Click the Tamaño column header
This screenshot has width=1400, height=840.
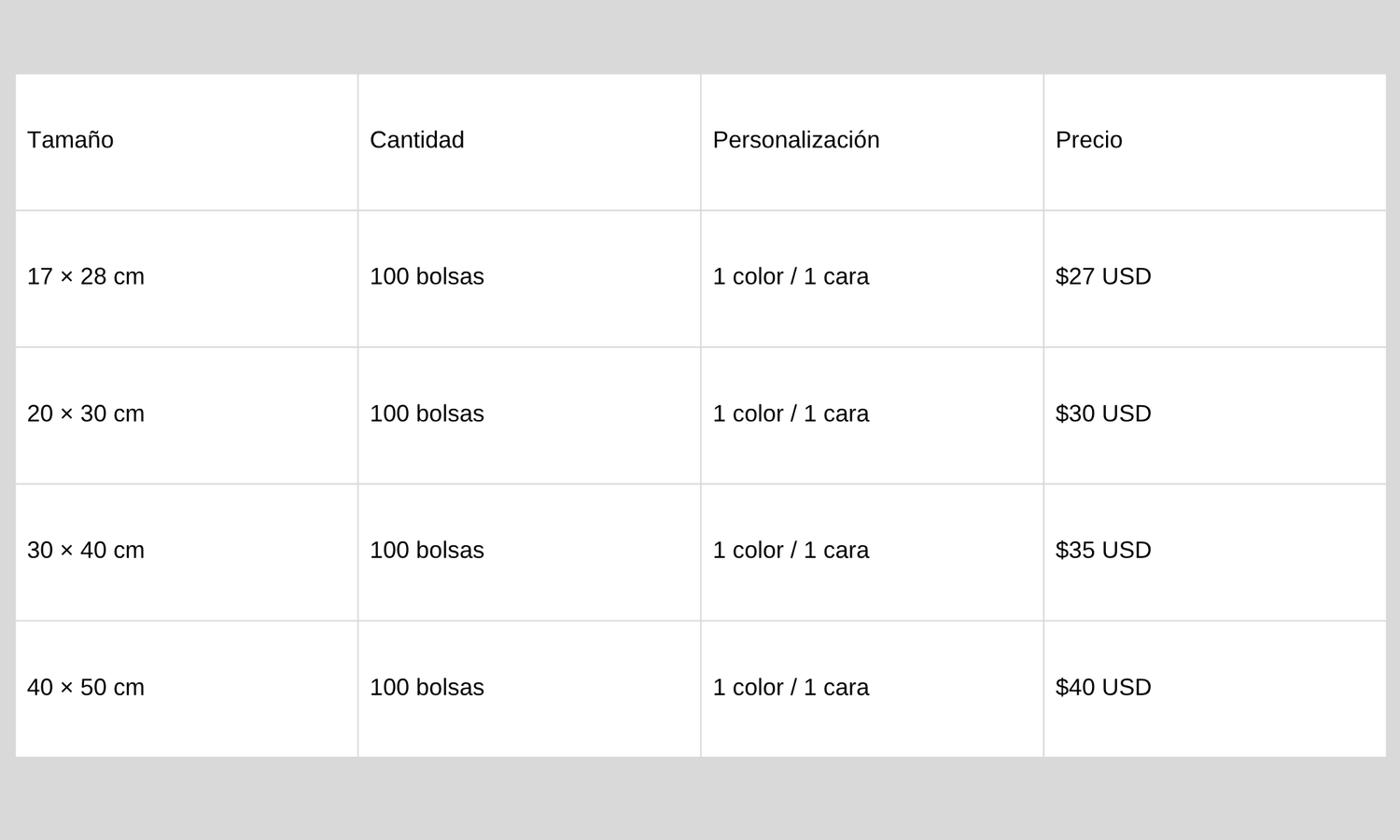pyautogui.click(x=187, y=142)
